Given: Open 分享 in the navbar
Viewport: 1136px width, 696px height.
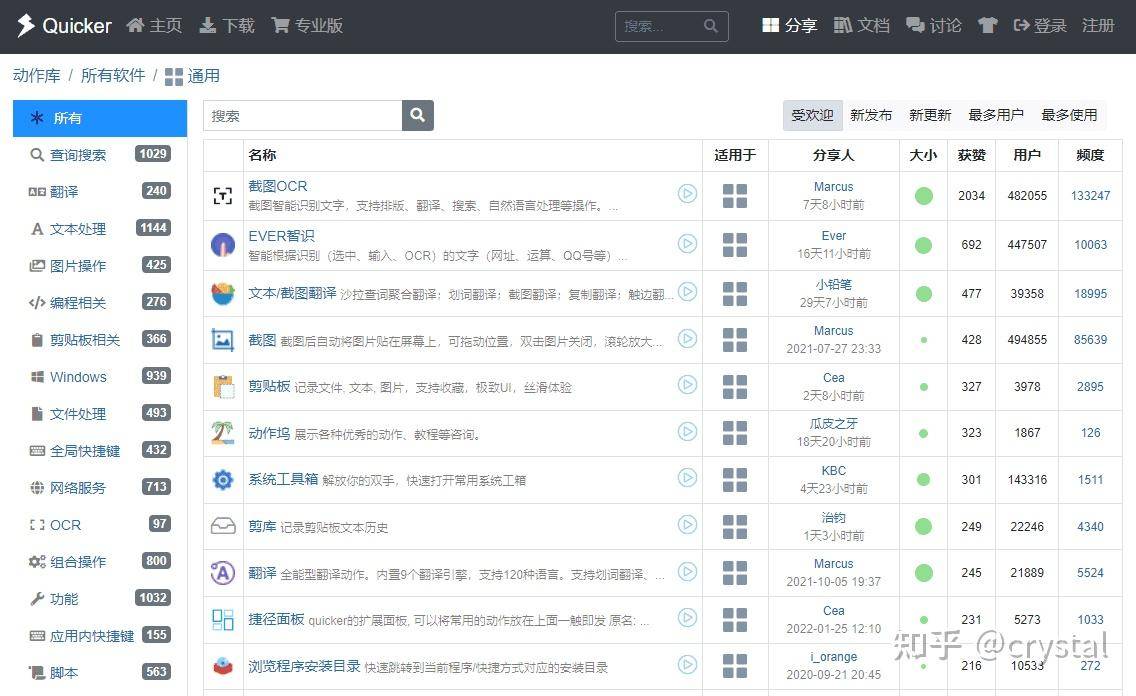Looking at the screenshot, I should (790, 26).
